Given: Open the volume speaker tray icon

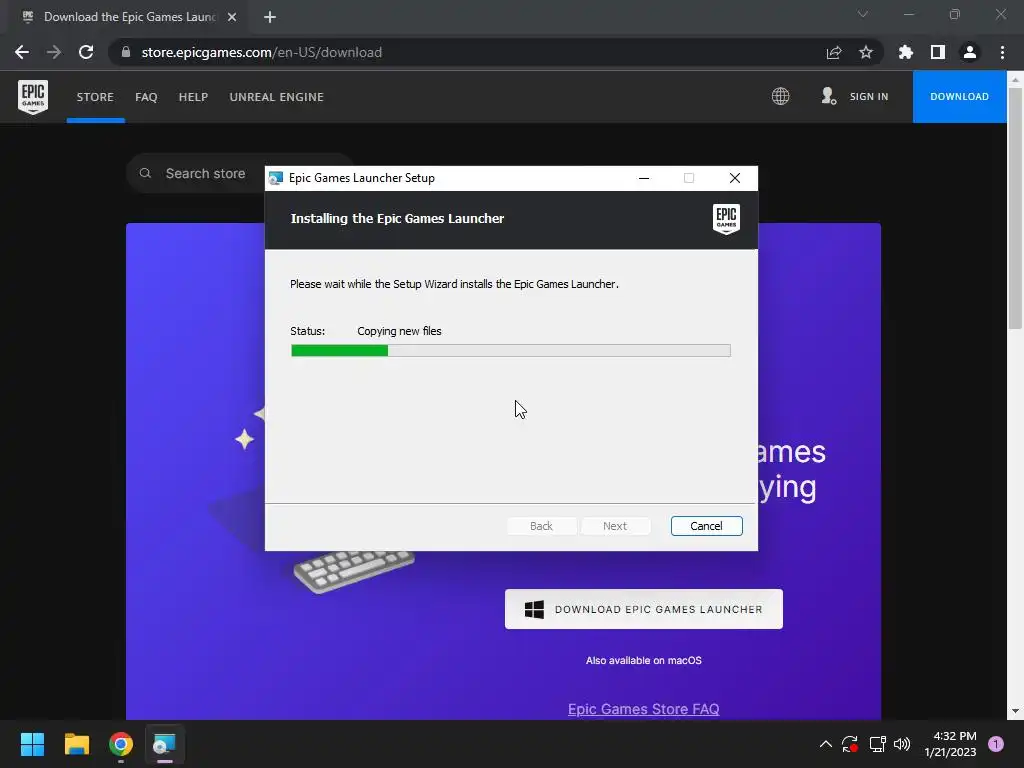Looking at the screenshot, I should click(x=902, y=744).
